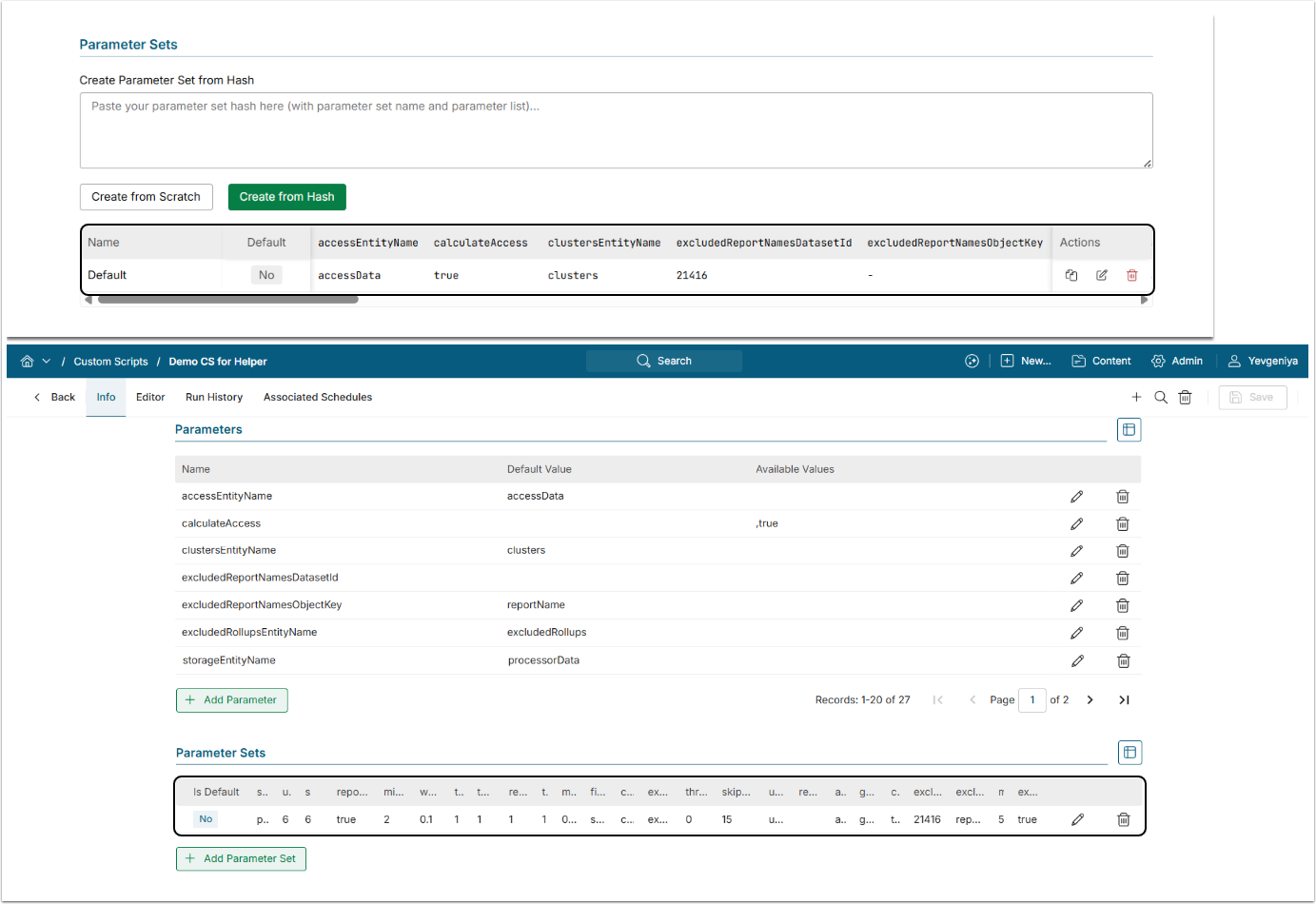Image resolution: width=1316 pixels, height=904 pixels.
Task: Copy the Default parameter set row
Action: tap(1071, 275)
